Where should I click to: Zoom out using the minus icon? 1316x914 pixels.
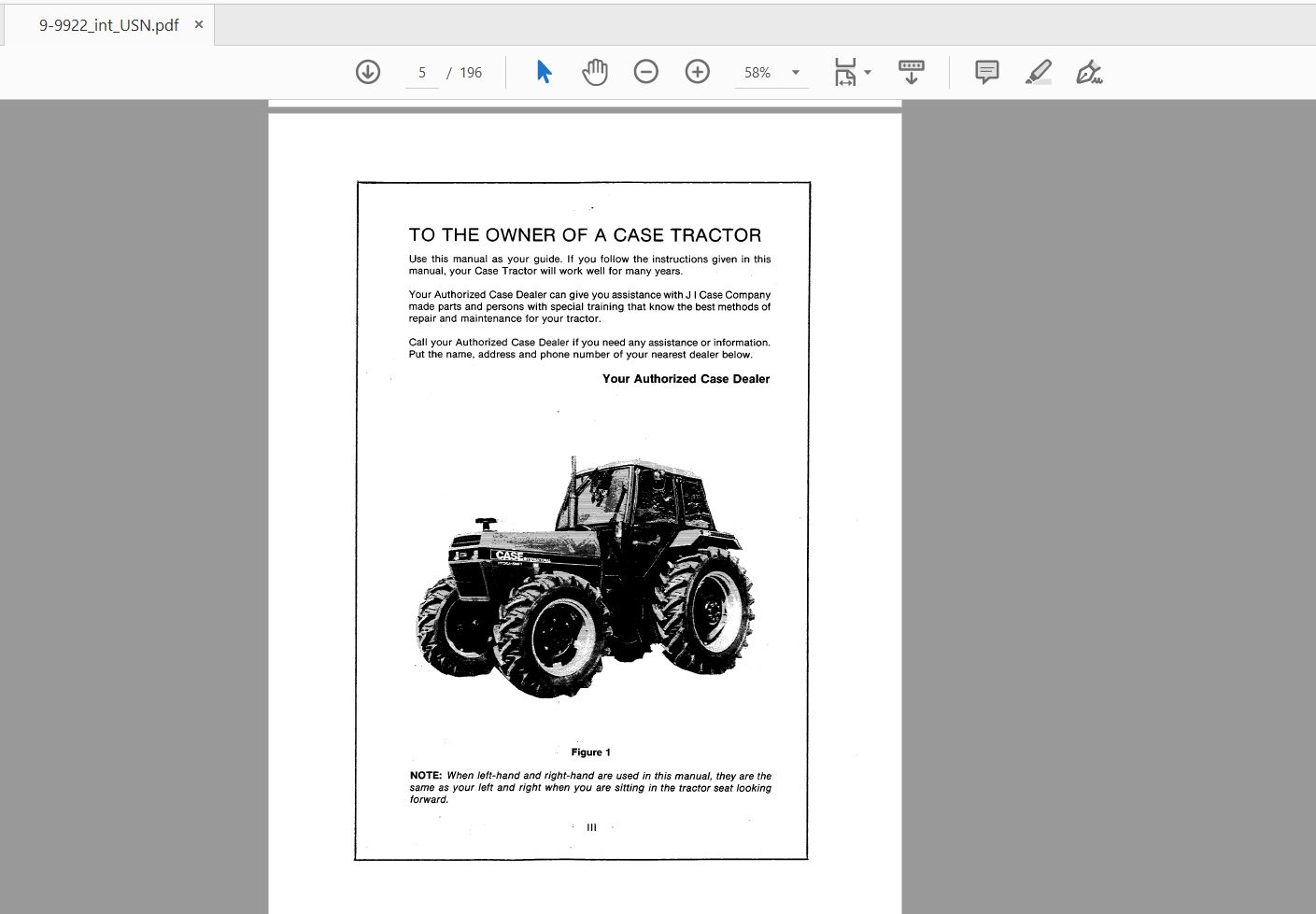point(646,71)
